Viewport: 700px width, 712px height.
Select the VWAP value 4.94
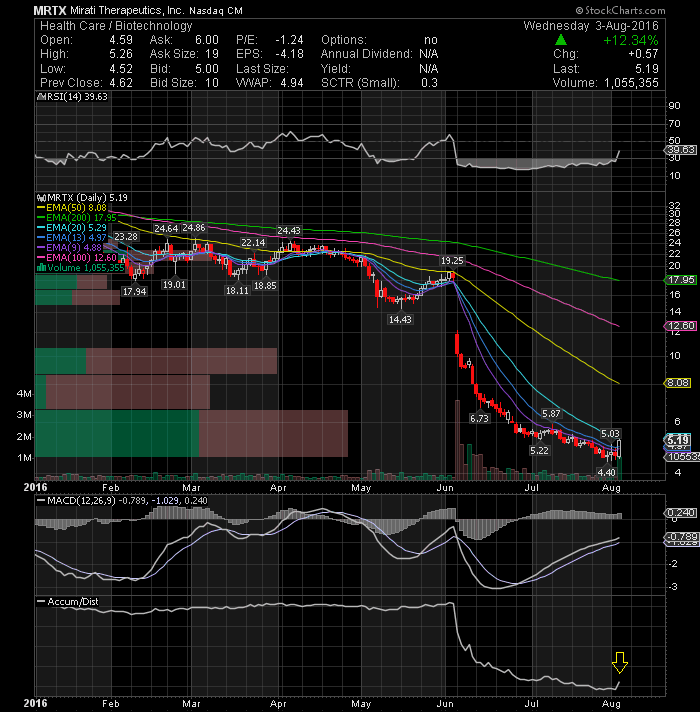[292, 83]
